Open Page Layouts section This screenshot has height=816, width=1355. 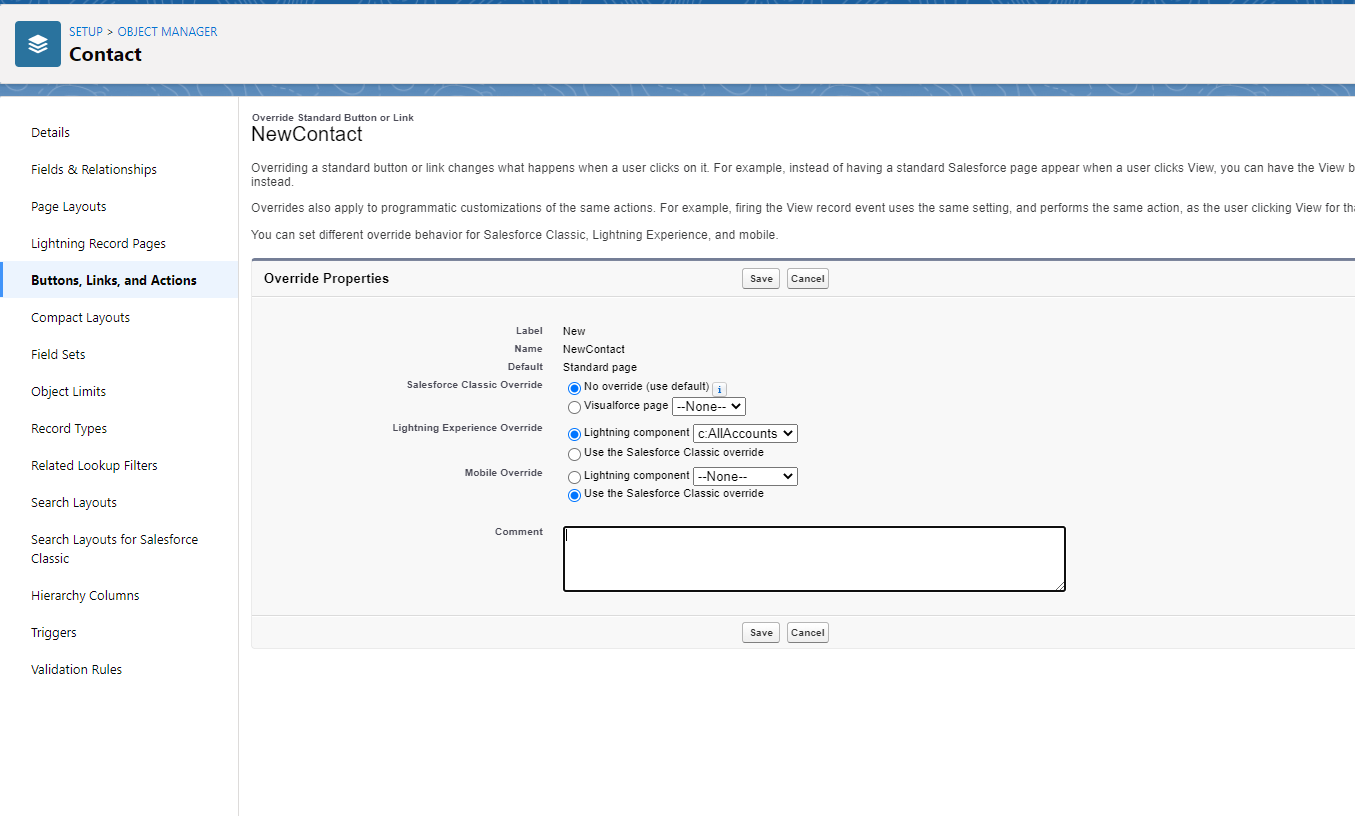point(69,206)
